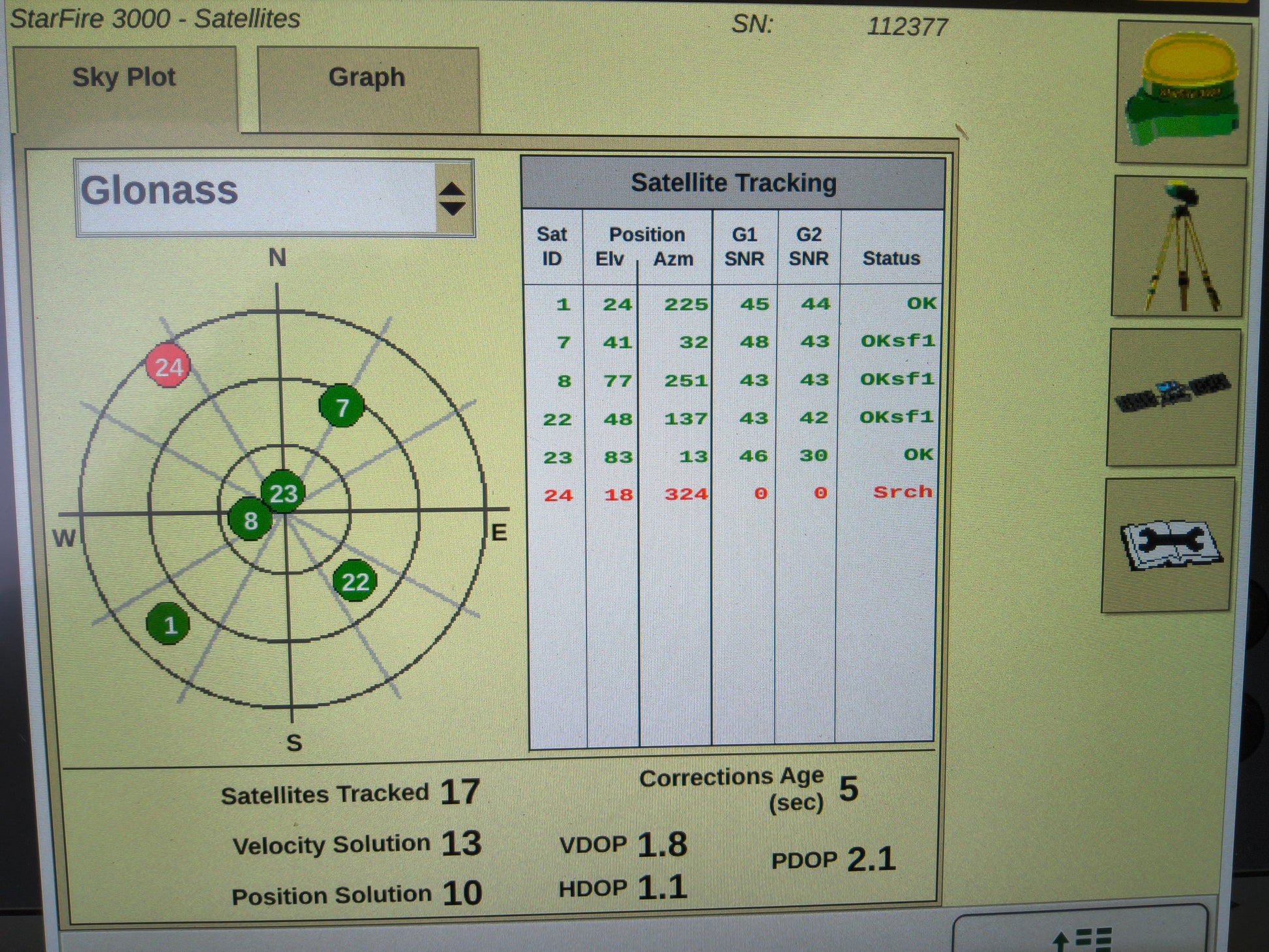The height and width of the screenshot is (952, 1269).
Task: Click red Sat ID 24 in table
Action: tap(559, 496)
